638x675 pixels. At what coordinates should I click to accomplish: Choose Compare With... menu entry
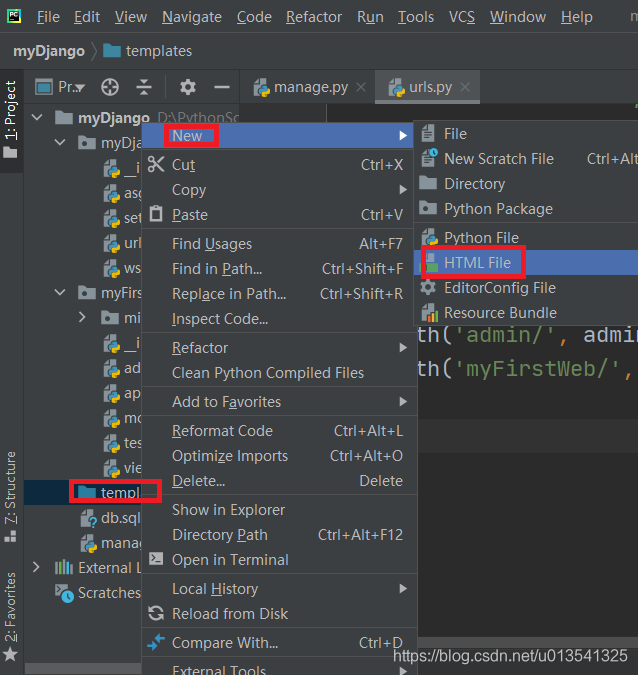tap(279, 643)
